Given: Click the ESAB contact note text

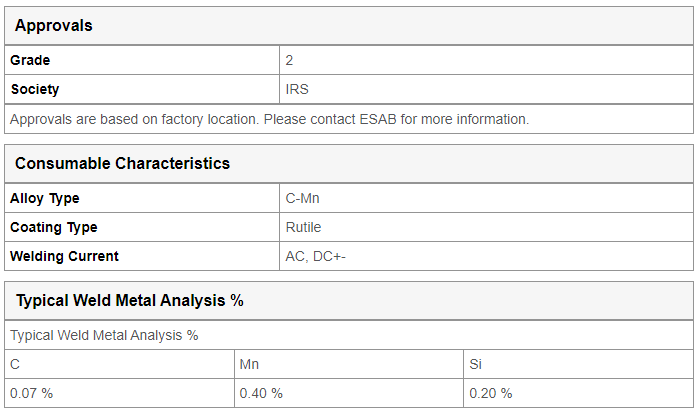Looking at the screenshot, I should coord(270,119).
